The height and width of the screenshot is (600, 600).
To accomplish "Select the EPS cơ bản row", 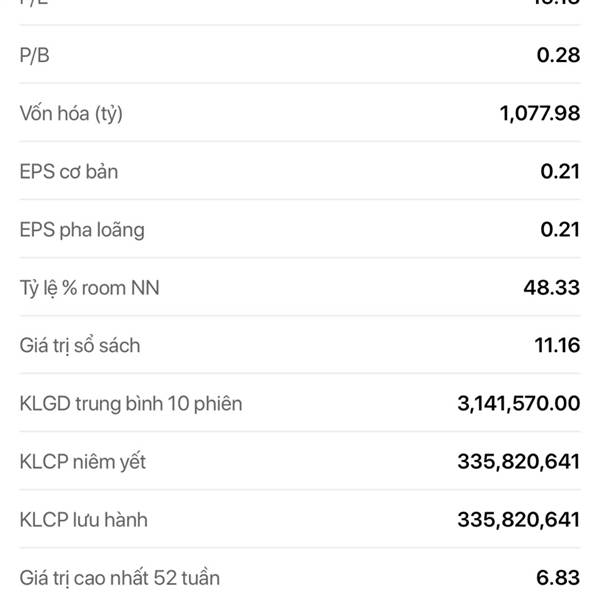I will (300, 171).
